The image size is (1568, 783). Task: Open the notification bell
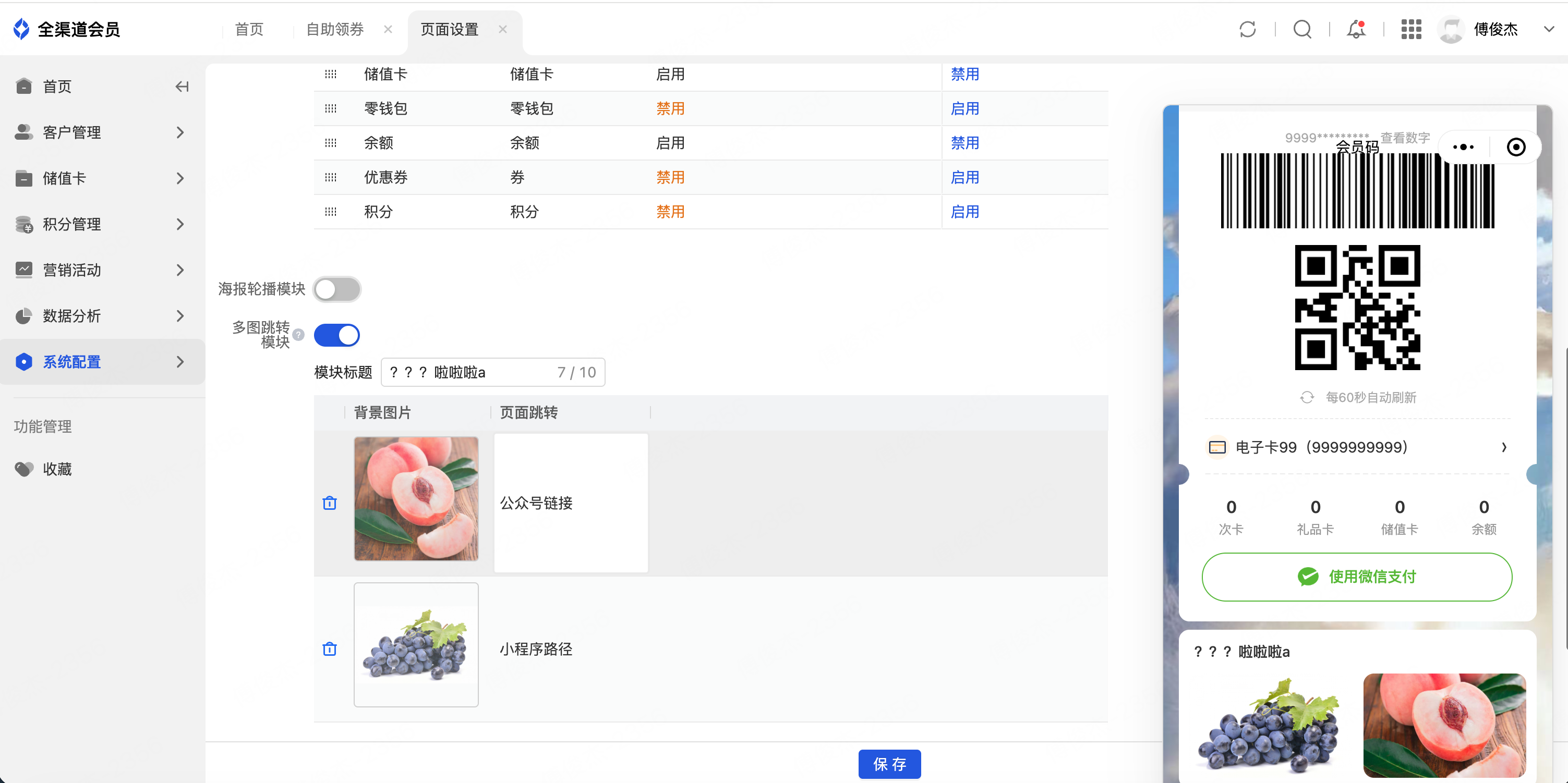(1356, 29)
